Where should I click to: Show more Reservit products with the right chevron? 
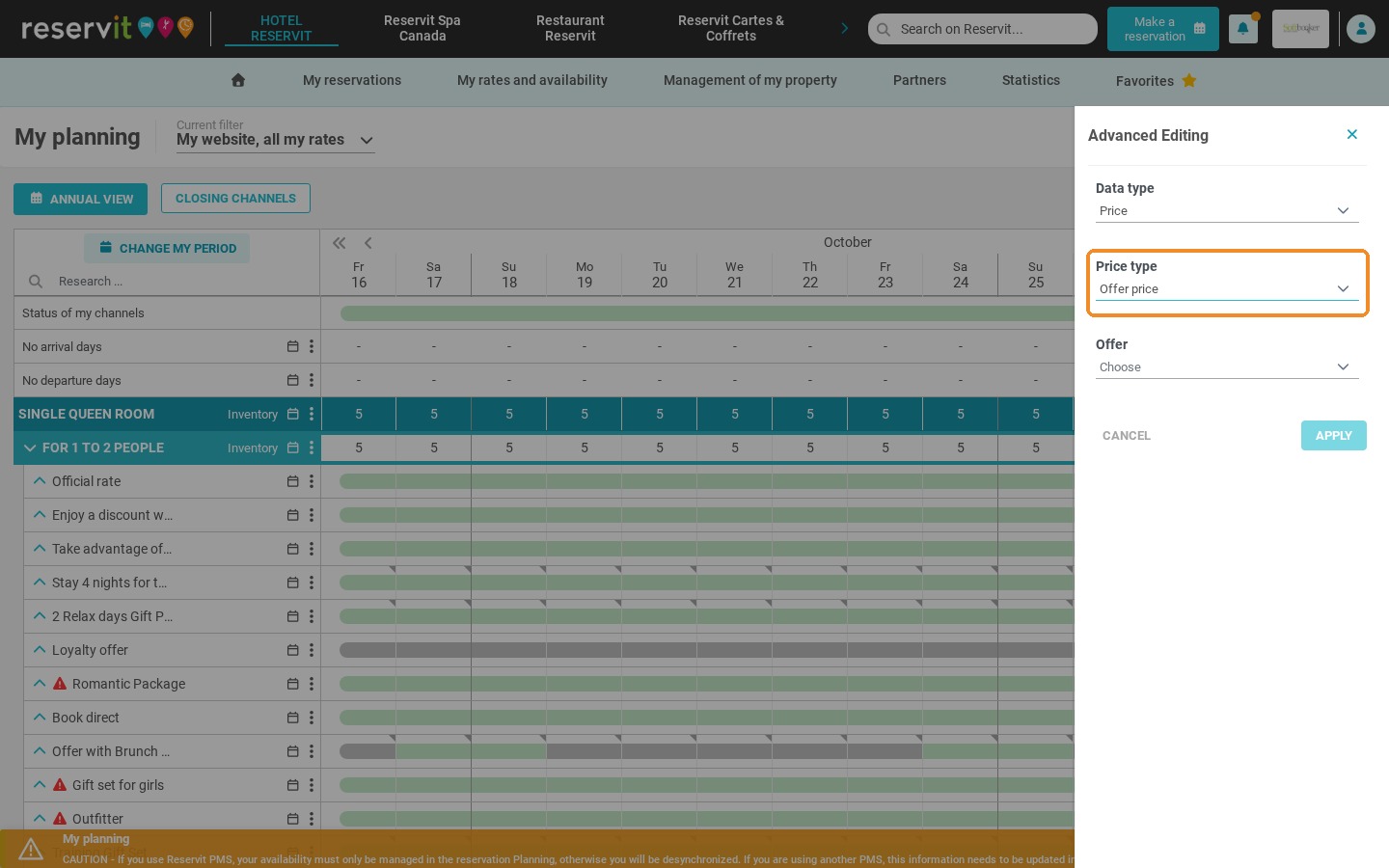coord(845,28)
